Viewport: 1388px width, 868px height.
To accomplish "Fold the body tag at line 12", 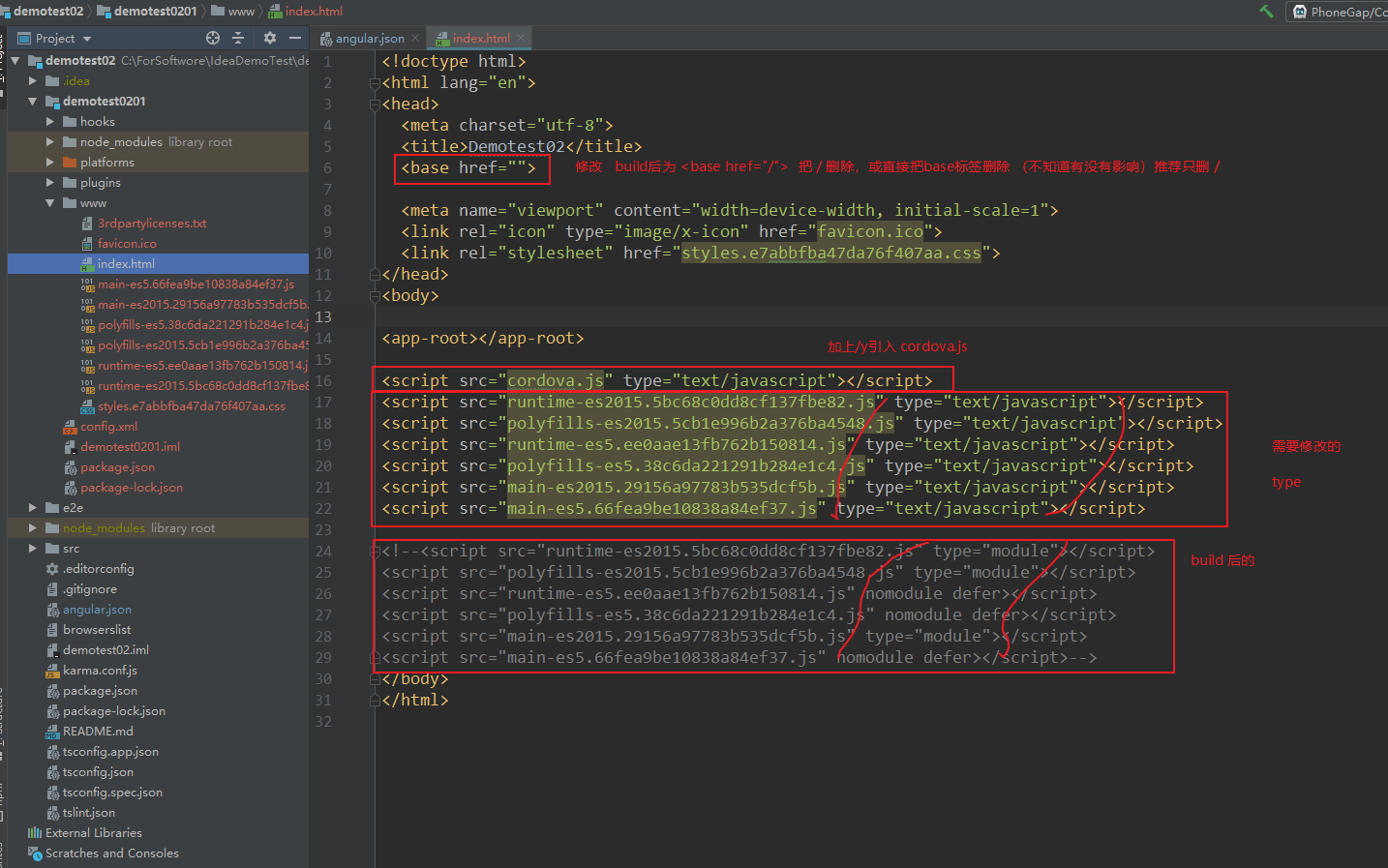I will 375,296.
